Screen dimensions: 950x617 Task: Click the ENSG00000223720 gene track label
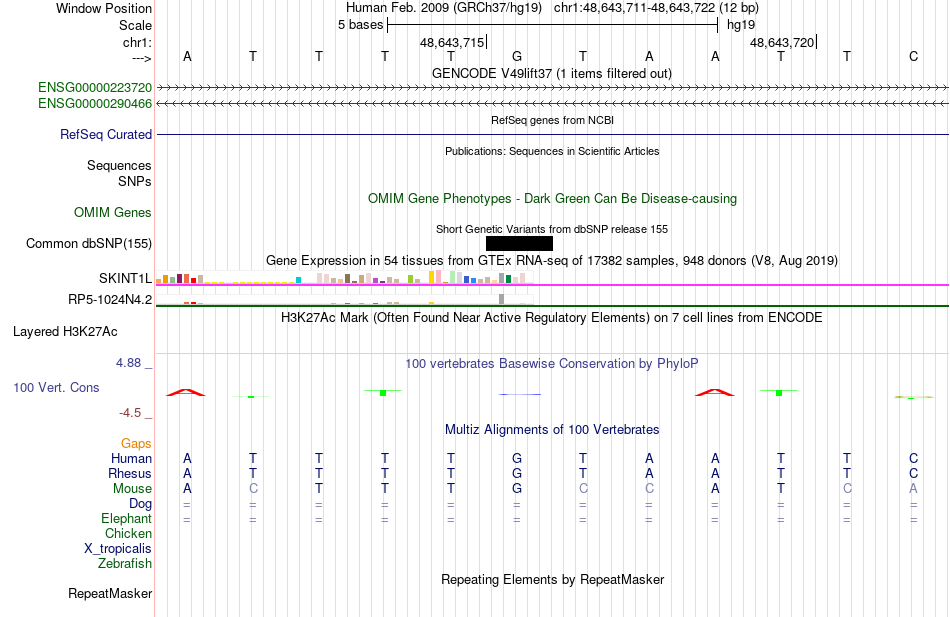point(95,87)
